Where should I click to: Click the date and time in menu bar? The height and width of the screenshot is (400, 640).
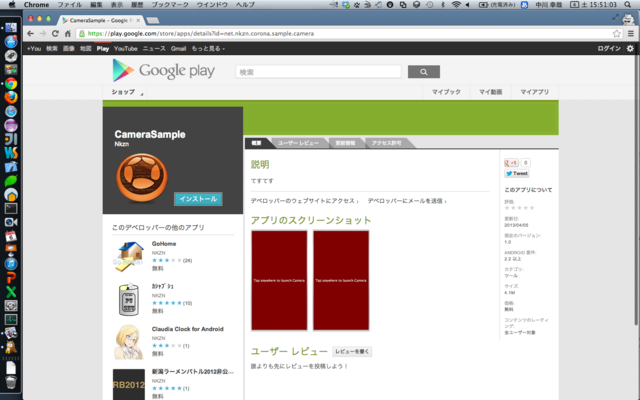point(599,4)
